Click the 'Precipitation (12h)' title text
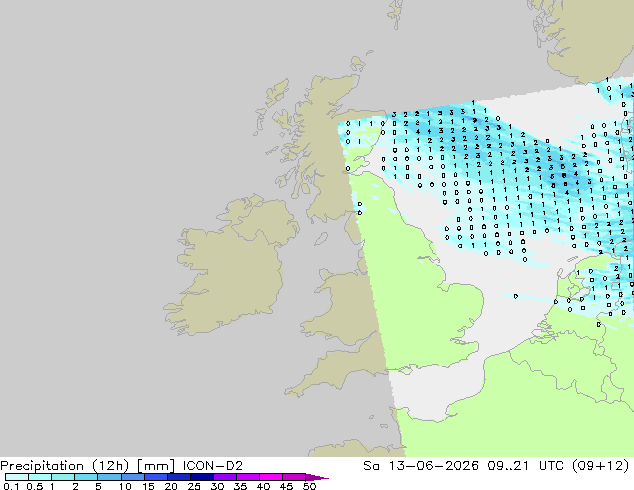Viewport: 634px width, 490px height. (65, 466)
